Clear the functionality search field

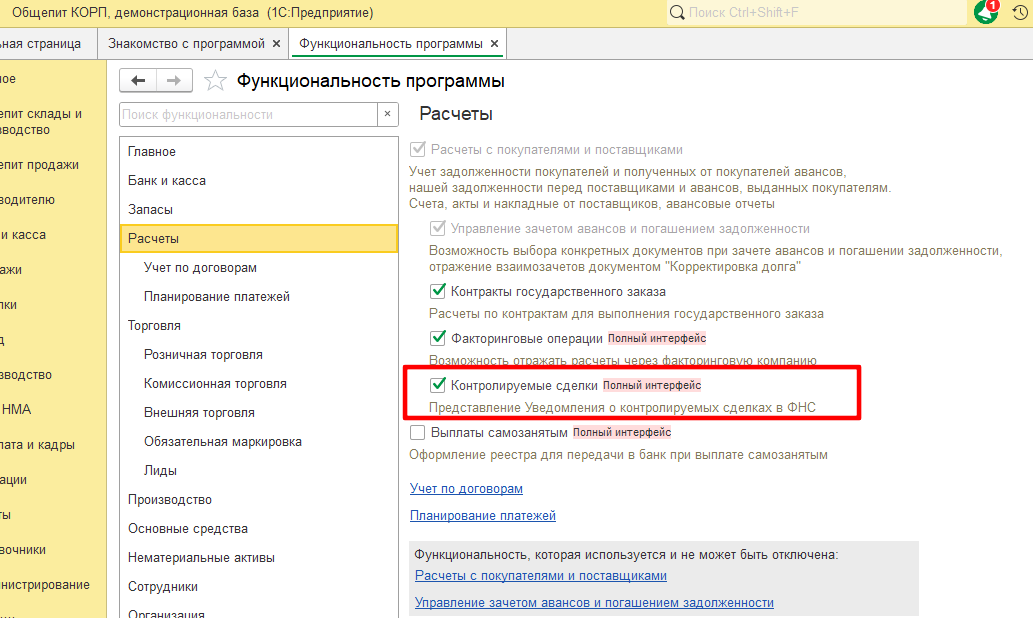[x=387, y=115]
